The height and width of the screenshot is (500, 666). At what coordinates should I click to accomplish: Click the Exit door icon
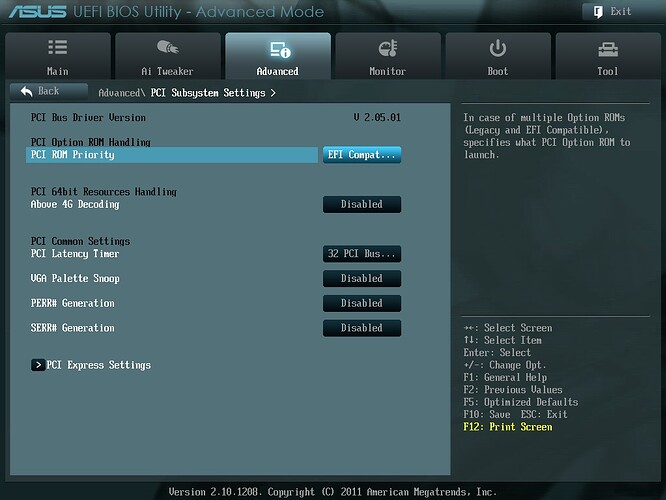(x=597, y=12)
